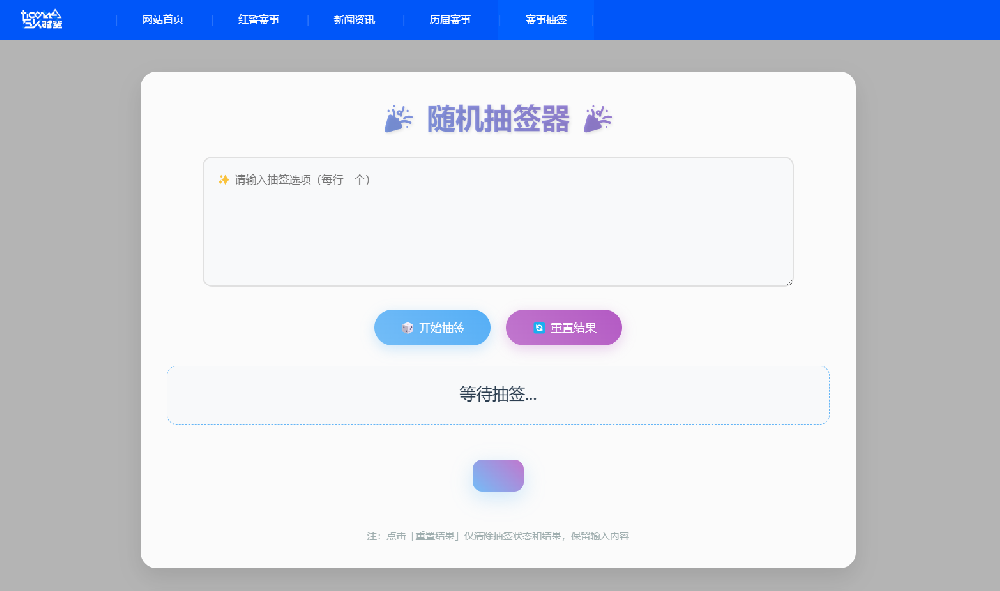Click the sparkle icon in the textarea placeholder

[x=224, y=180]
